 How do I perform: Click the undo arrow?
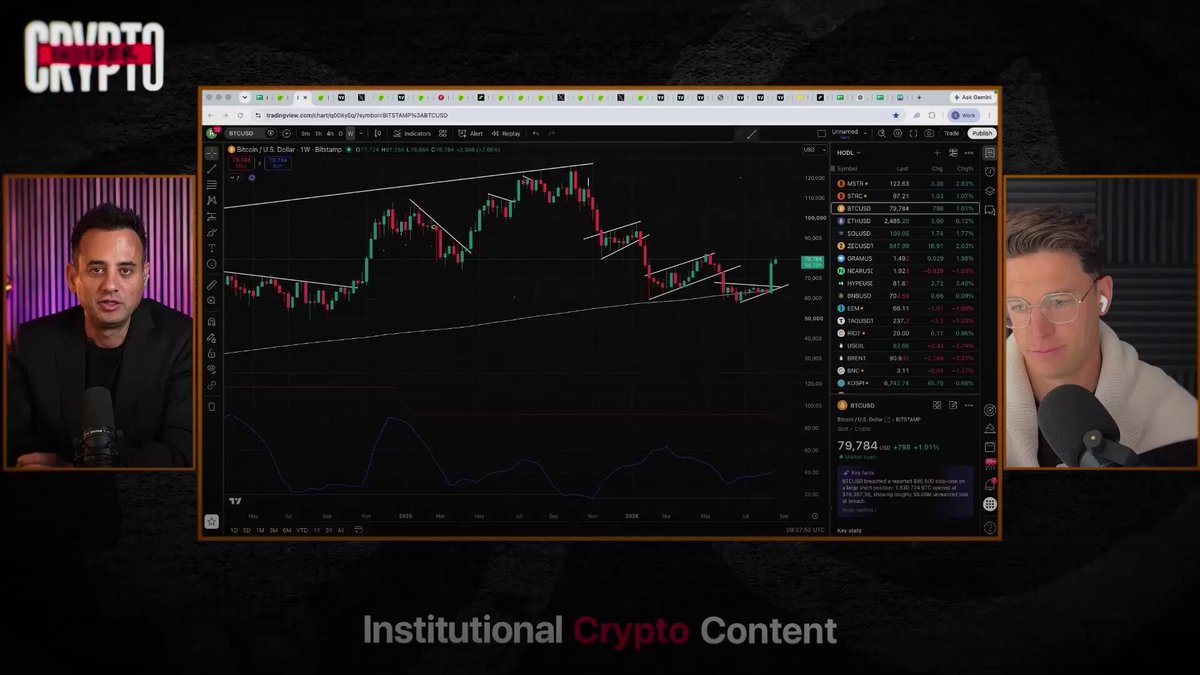tap(536, 133)
